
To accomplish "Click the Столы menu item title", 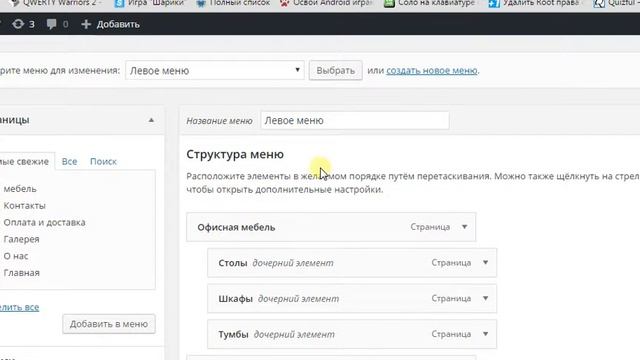I will pyautogui.click(x=233, y=262).
